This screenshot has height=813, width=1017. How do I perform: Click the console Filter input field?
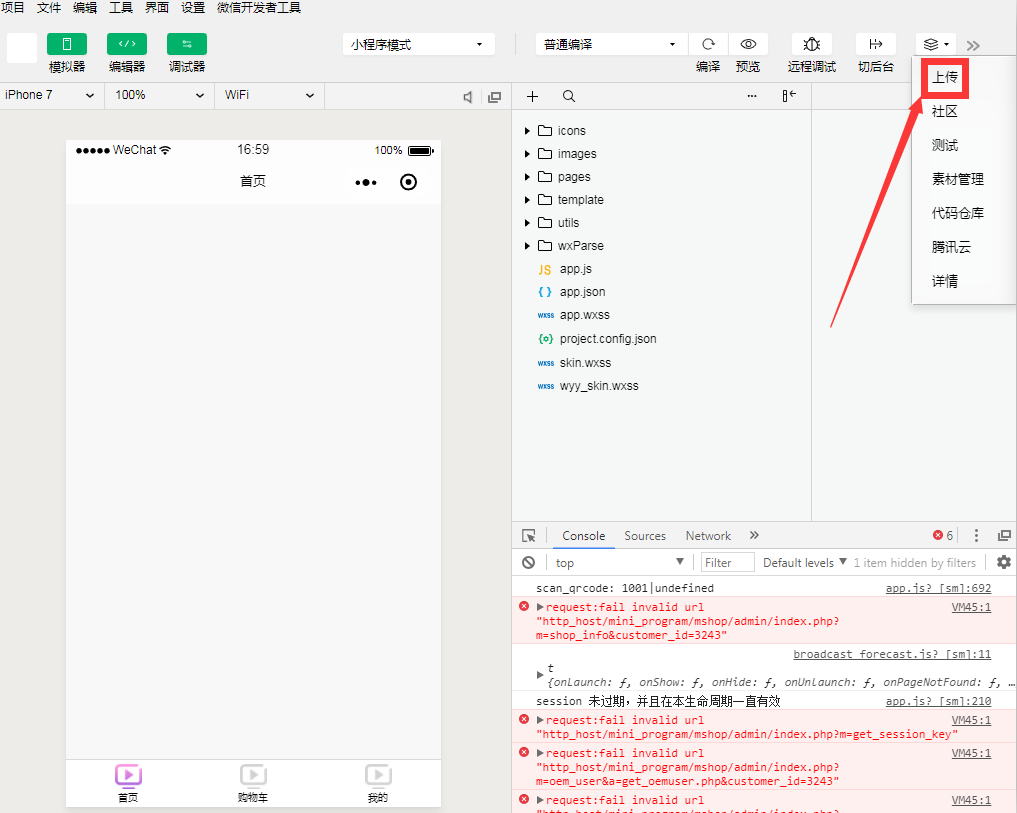point(727,562)
